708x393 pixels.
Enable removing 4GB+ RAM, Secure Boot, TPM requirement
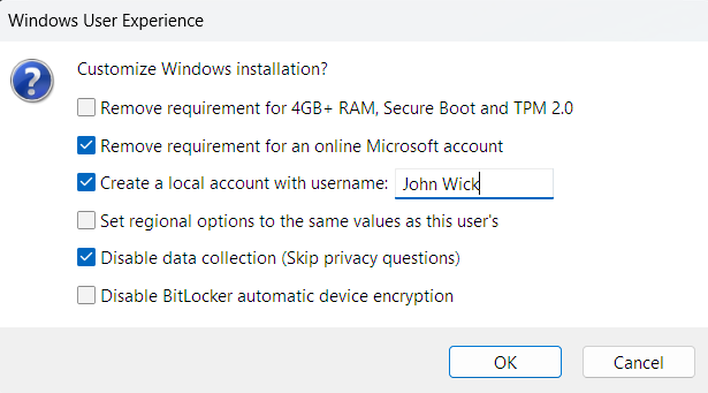(x=86, y=108)
